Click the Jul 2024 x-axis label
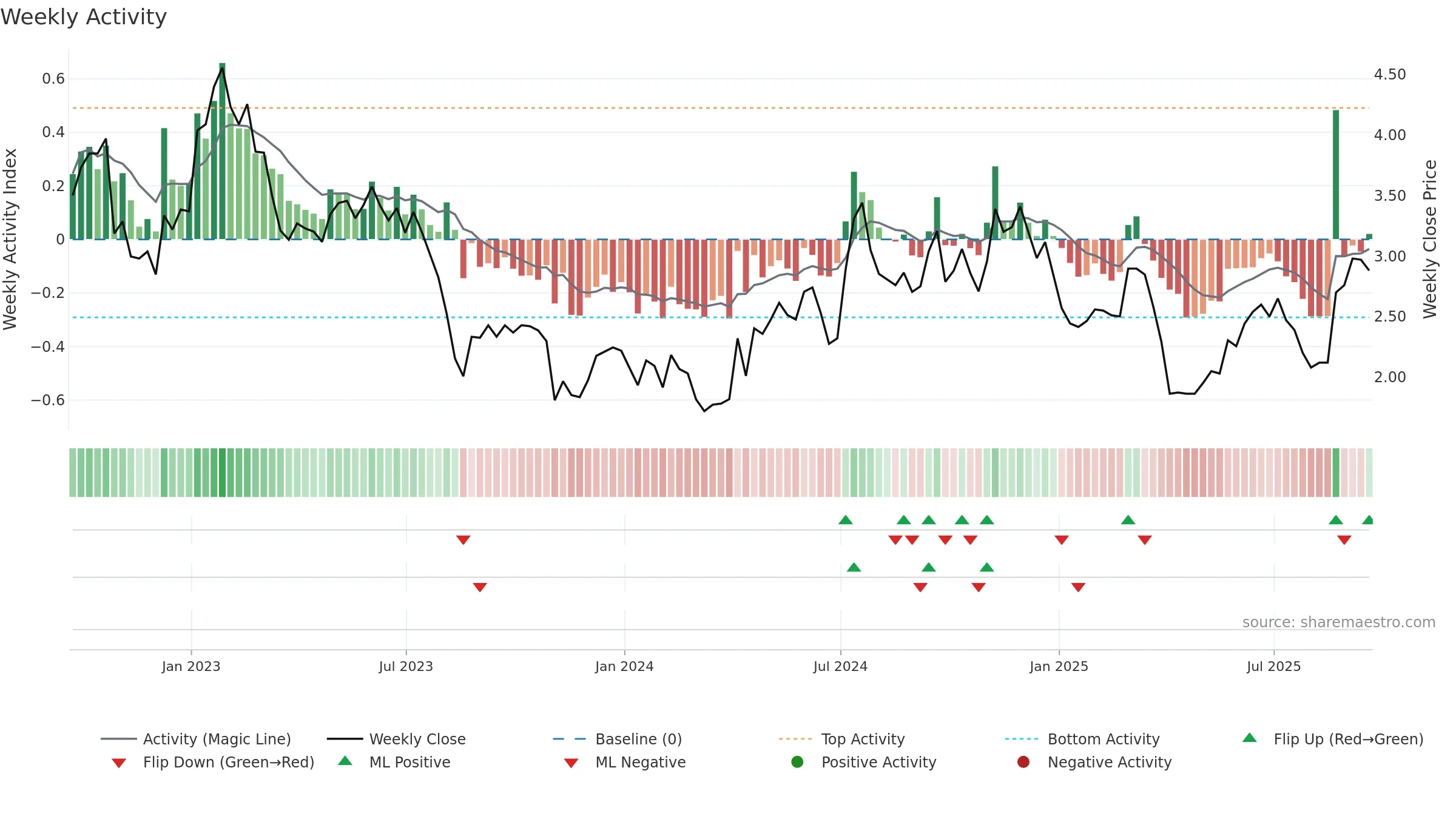The image size is (1456, 819). click(x=840, y=667)
